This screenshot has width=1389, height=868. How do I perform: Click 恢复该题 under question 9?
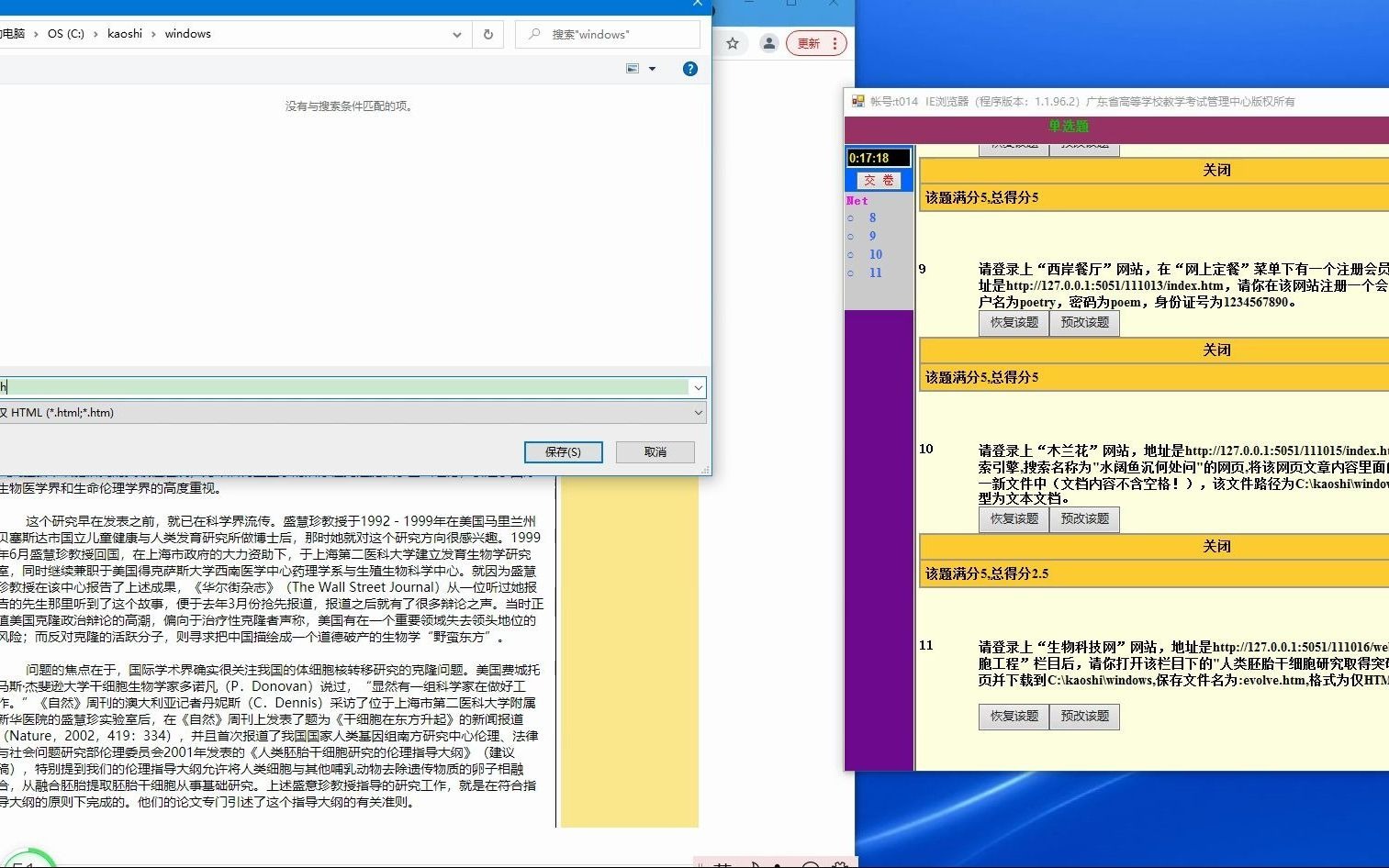pyautogui.click(x=1014, y=323)
